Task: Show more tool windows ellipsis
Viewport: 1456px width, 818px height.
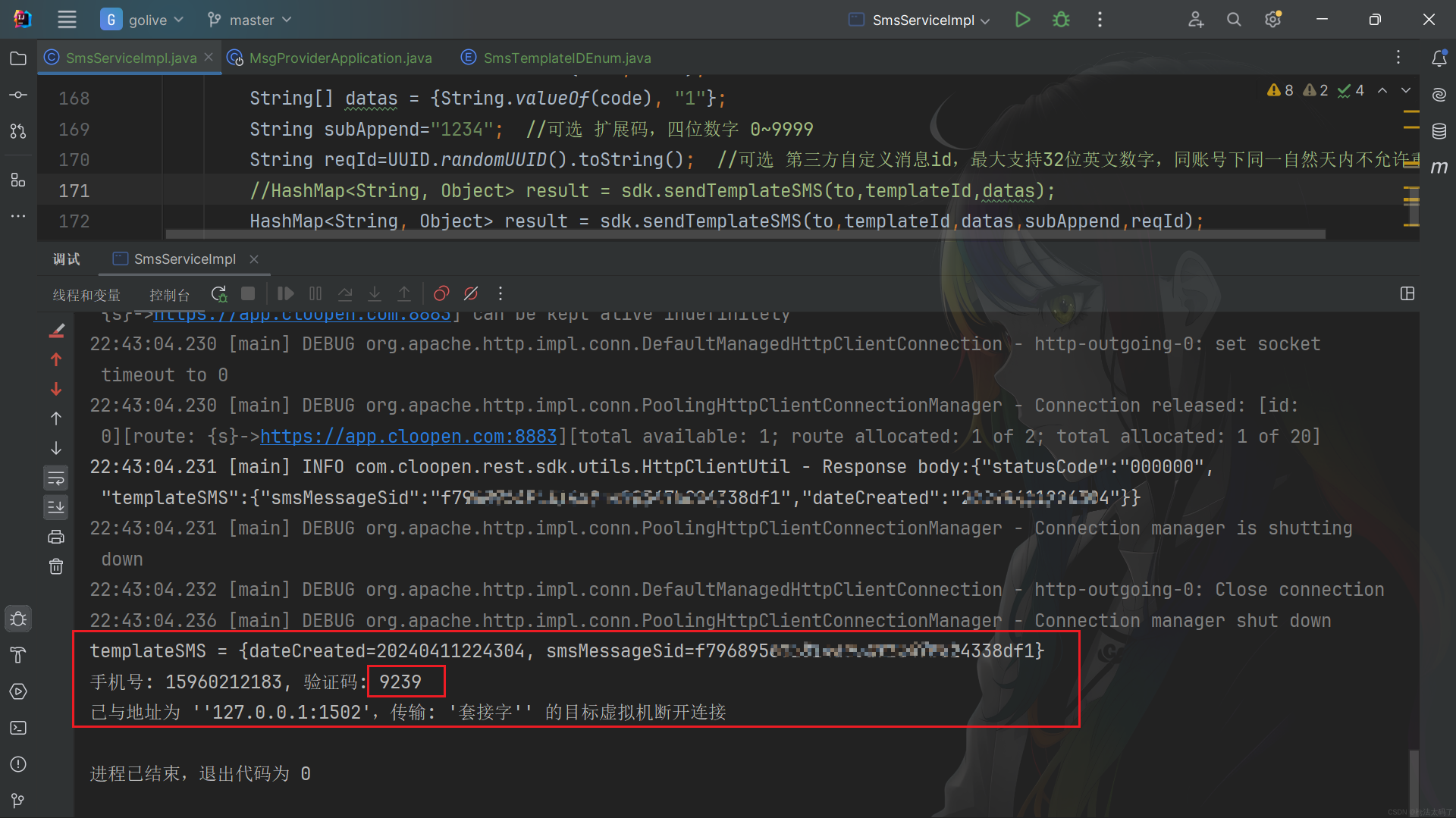Action: (x=18, y=216)
